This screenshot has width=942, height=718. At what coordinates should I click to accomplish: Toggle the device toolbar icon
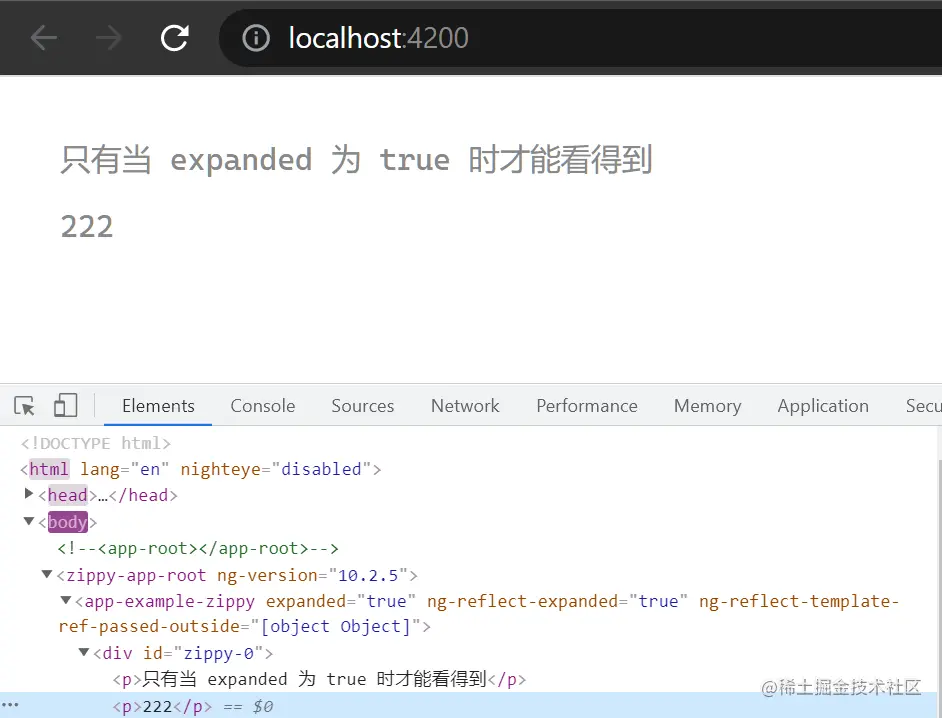pyautogui.click(x=65, y=406)
